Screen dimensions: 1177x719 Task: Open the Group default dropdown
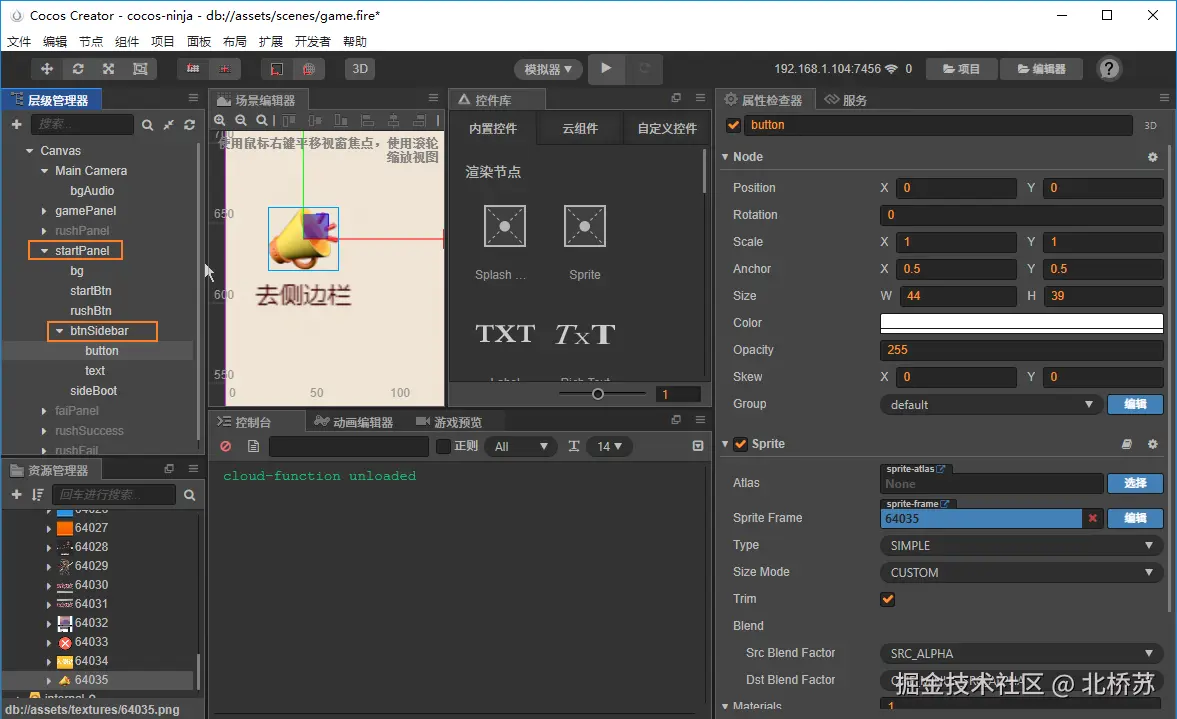point(991,405)
